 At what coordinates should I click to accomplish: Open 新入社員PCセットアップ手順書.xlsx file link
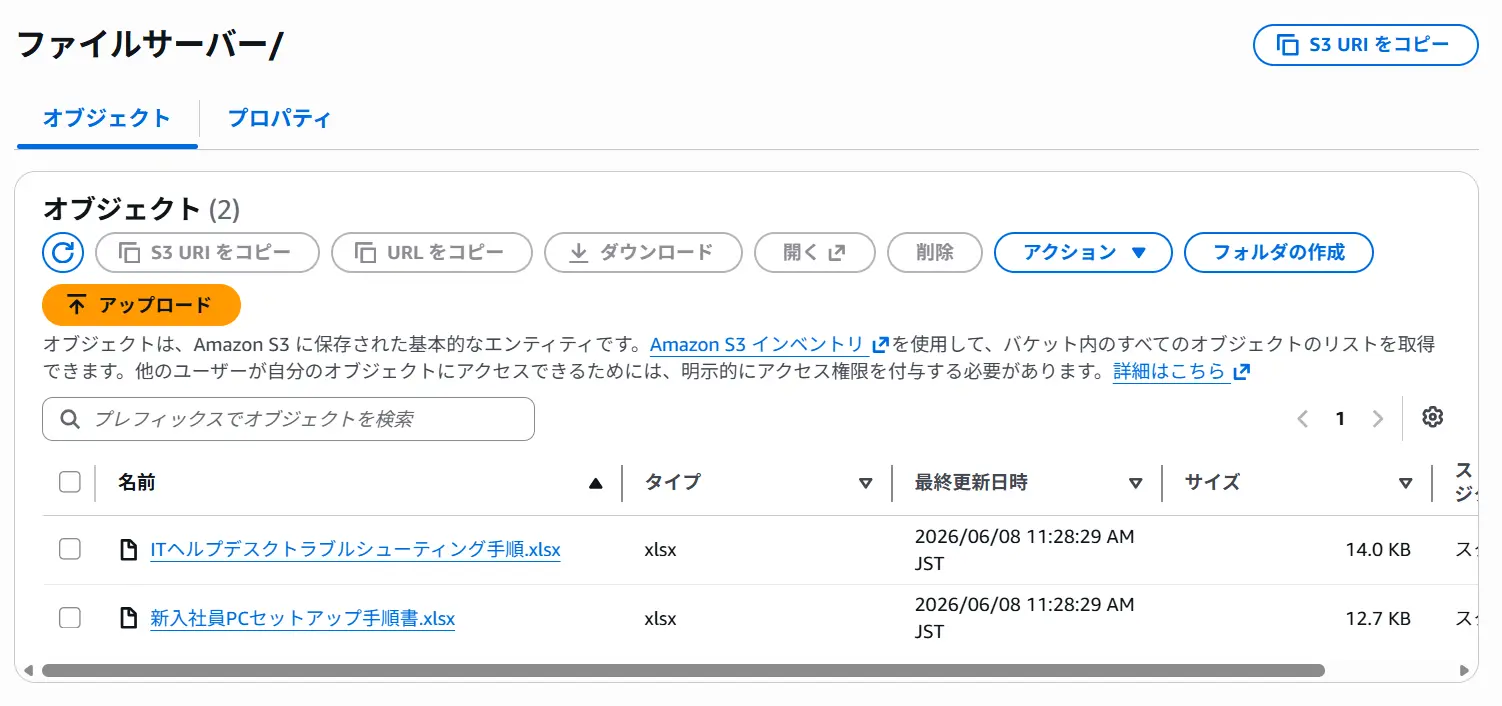[x=302, y=618]
